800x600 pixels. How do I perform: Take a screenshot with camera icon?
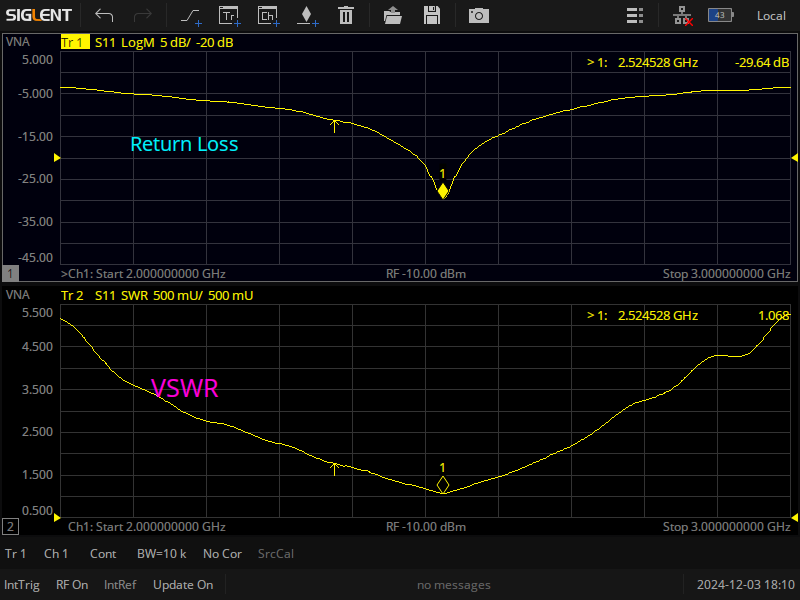(479, 16)
